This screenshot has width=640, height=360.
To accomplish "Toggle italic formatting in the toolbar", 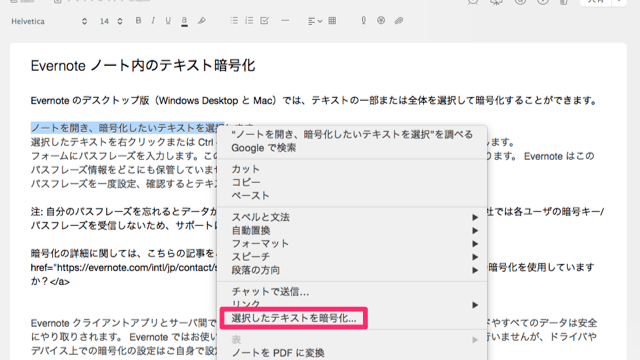I will (153, 21).
